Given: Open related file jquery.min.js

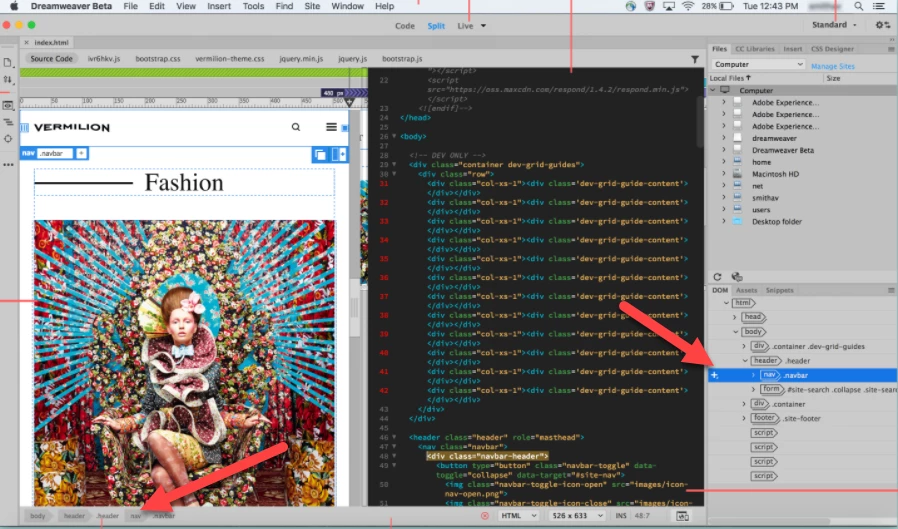Looking at the screenshot, I should (301, 59).
